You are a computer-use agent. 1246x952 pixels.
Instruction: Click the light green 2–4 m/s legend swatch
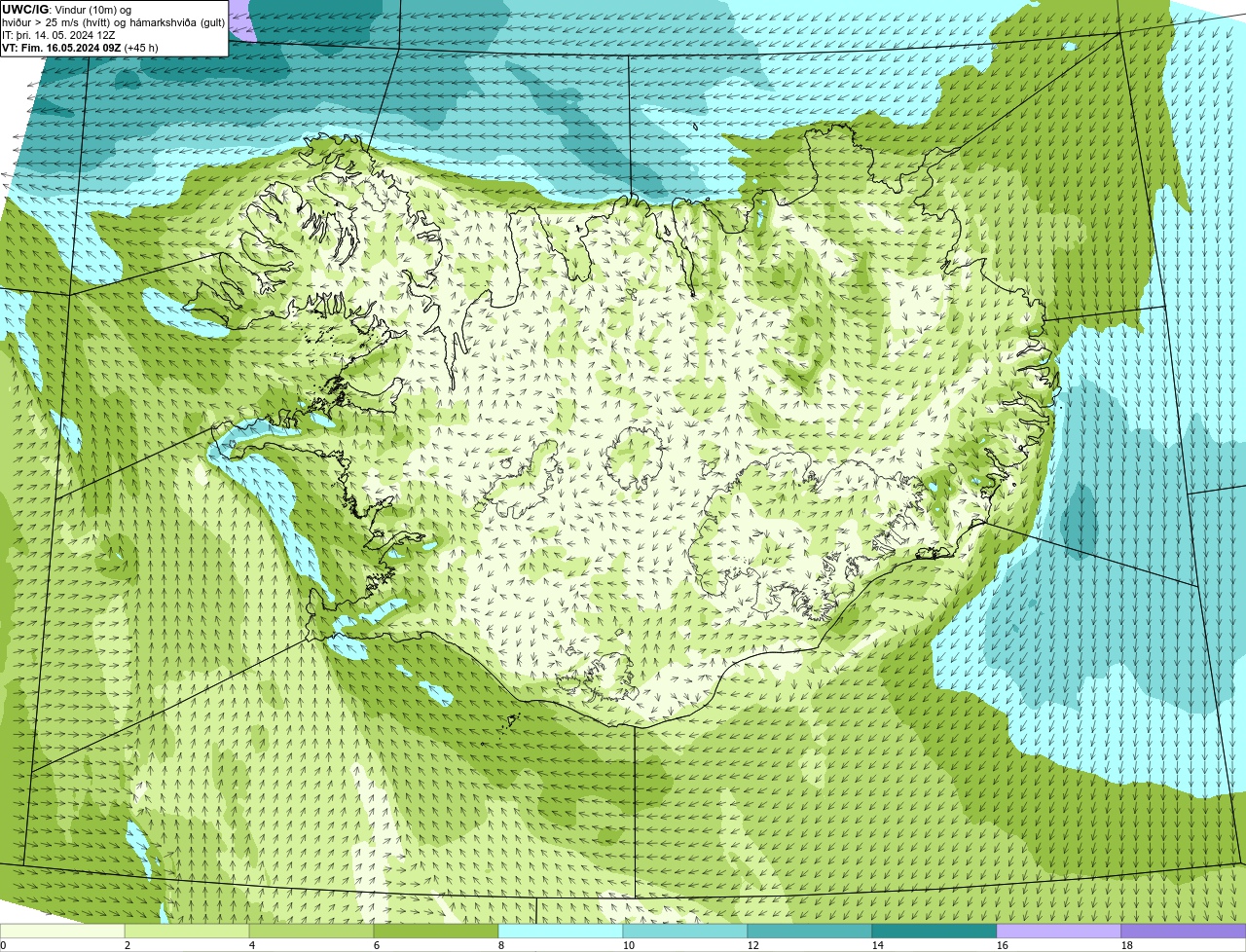[187, 931]
